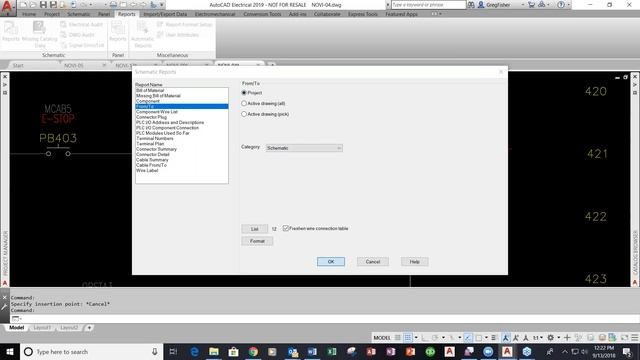640x360 pixels.
Task: Switch to the Model layout tab
Action: click(x=16, y=328)
